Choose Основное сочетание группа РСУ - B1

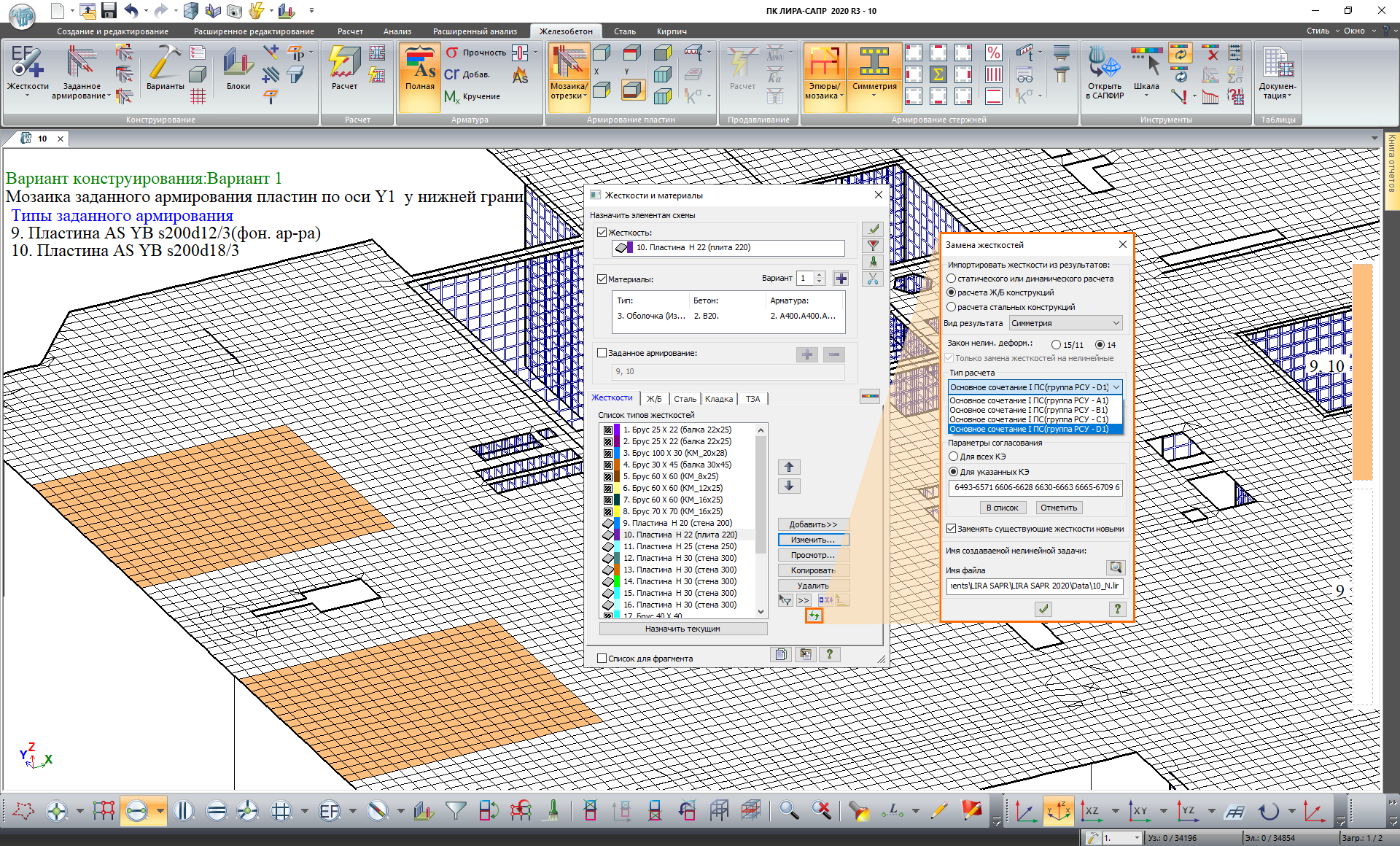tap(1028, 410)
